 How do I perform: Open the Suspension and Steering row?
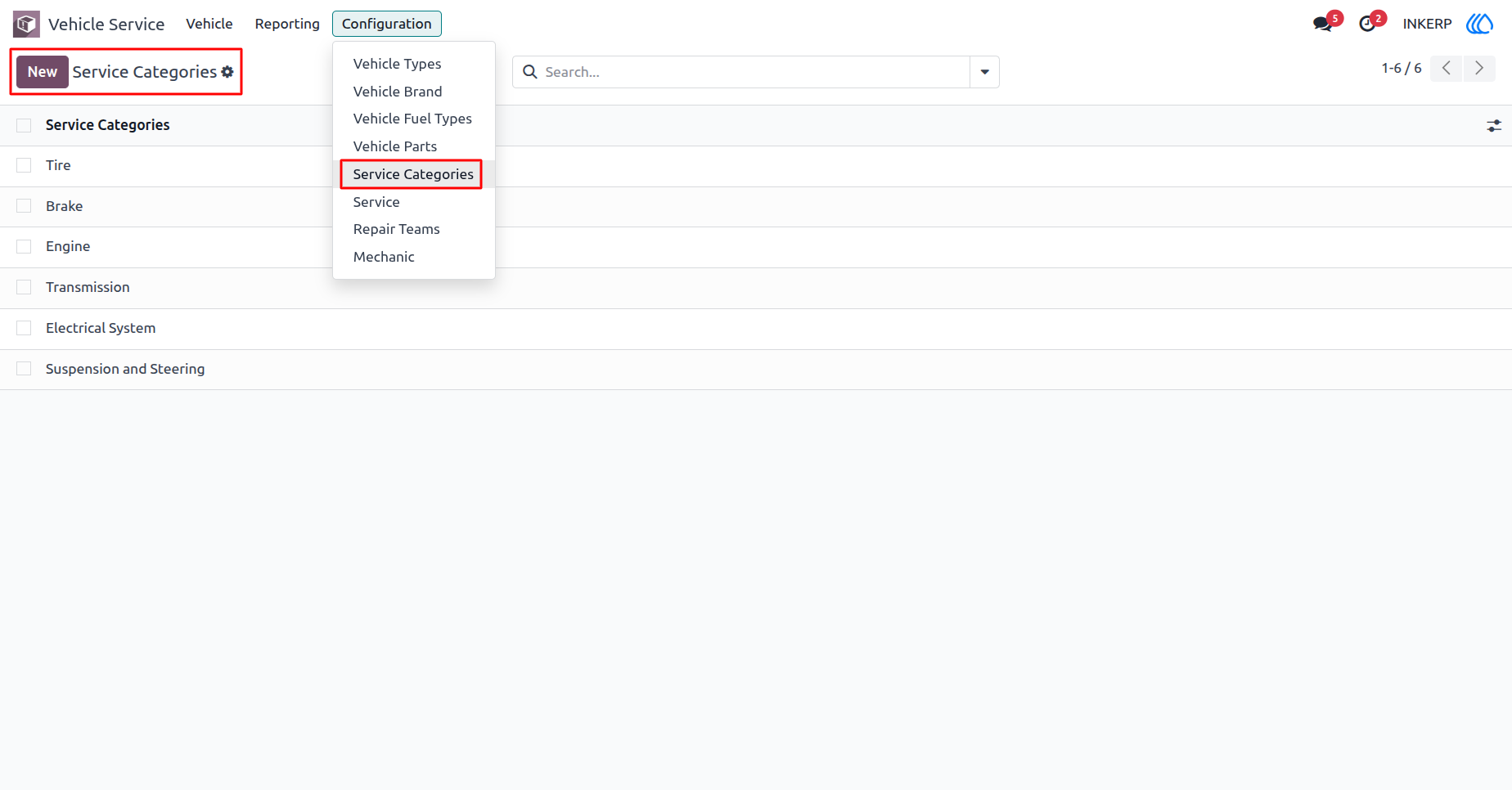point(756,370)
